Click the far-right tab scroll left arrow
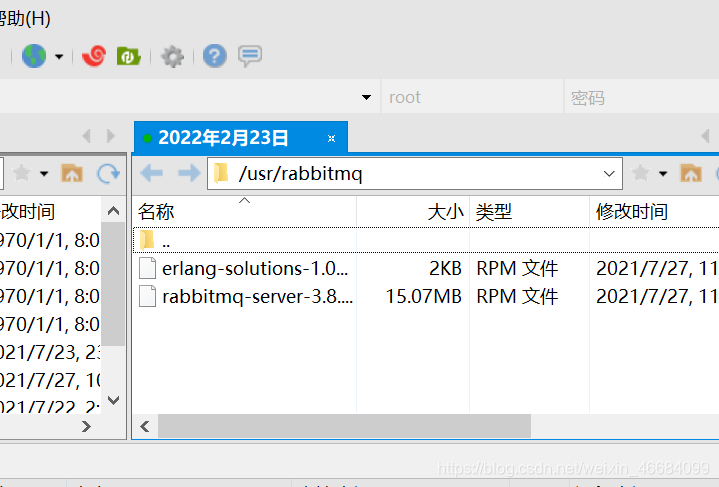The image size is (719, 487). click(705, 136)
